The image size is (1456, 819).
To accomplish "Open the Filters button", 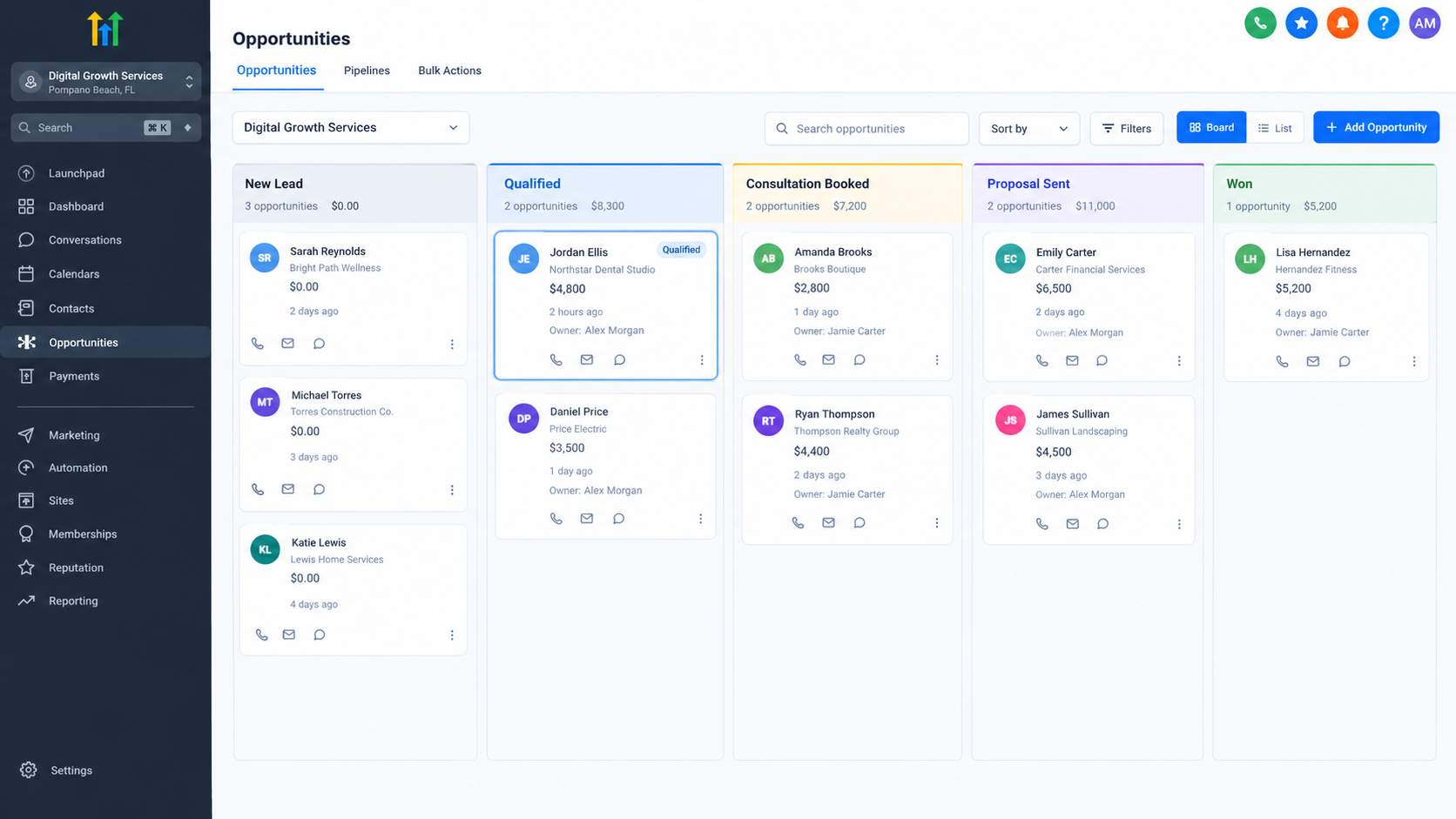I will coord(1127,129).
